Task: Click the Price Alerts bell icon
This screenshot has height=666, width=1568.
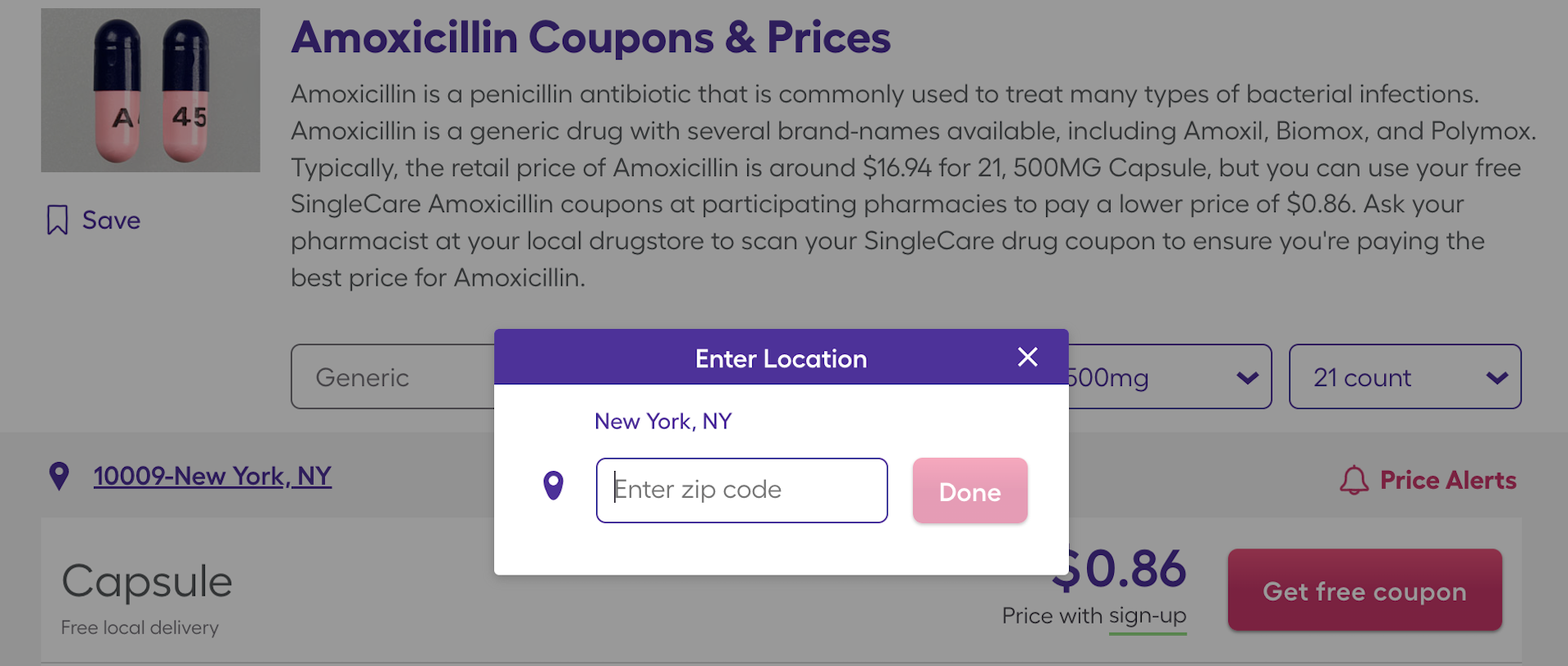Action: click(1353, 480)
